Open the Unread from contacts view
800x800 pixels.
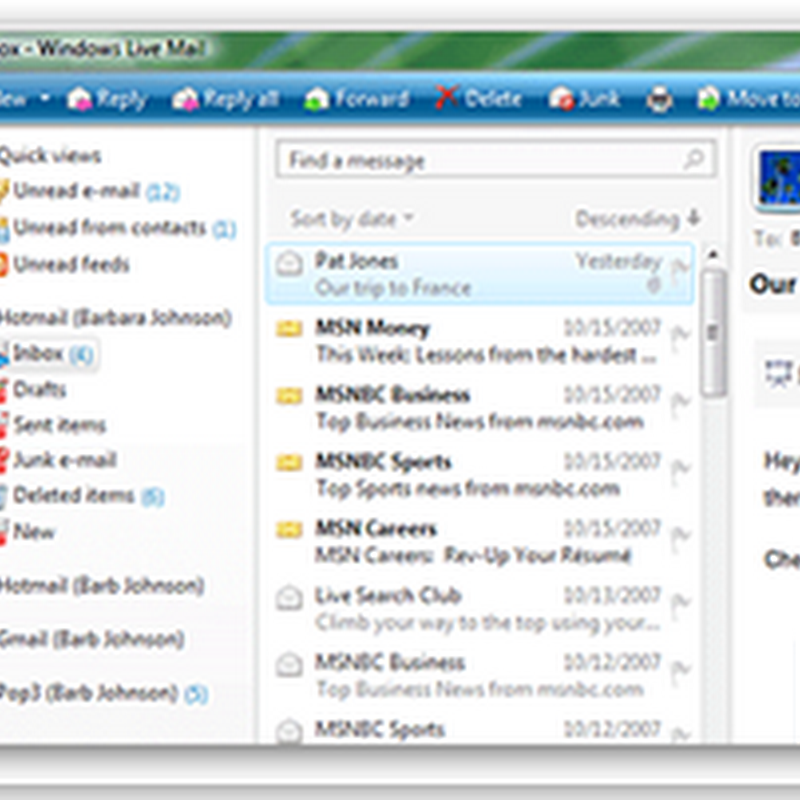tap(118, 228)
